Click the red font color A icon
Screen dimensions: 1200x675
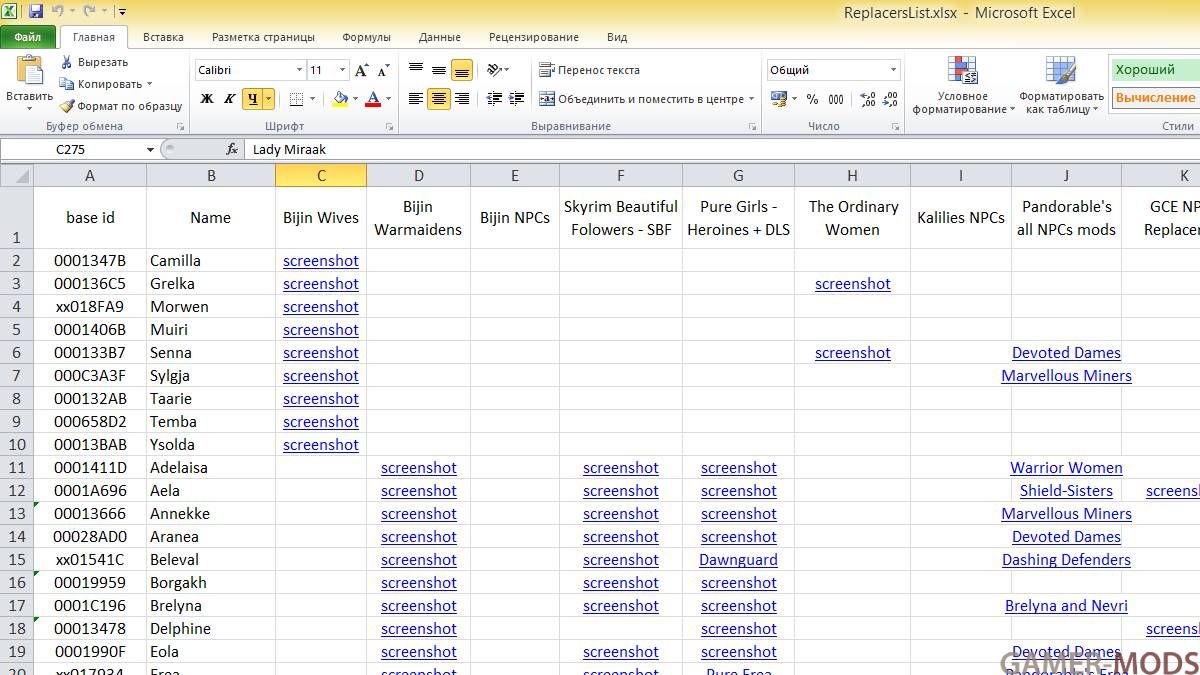(x=373, y=99)
